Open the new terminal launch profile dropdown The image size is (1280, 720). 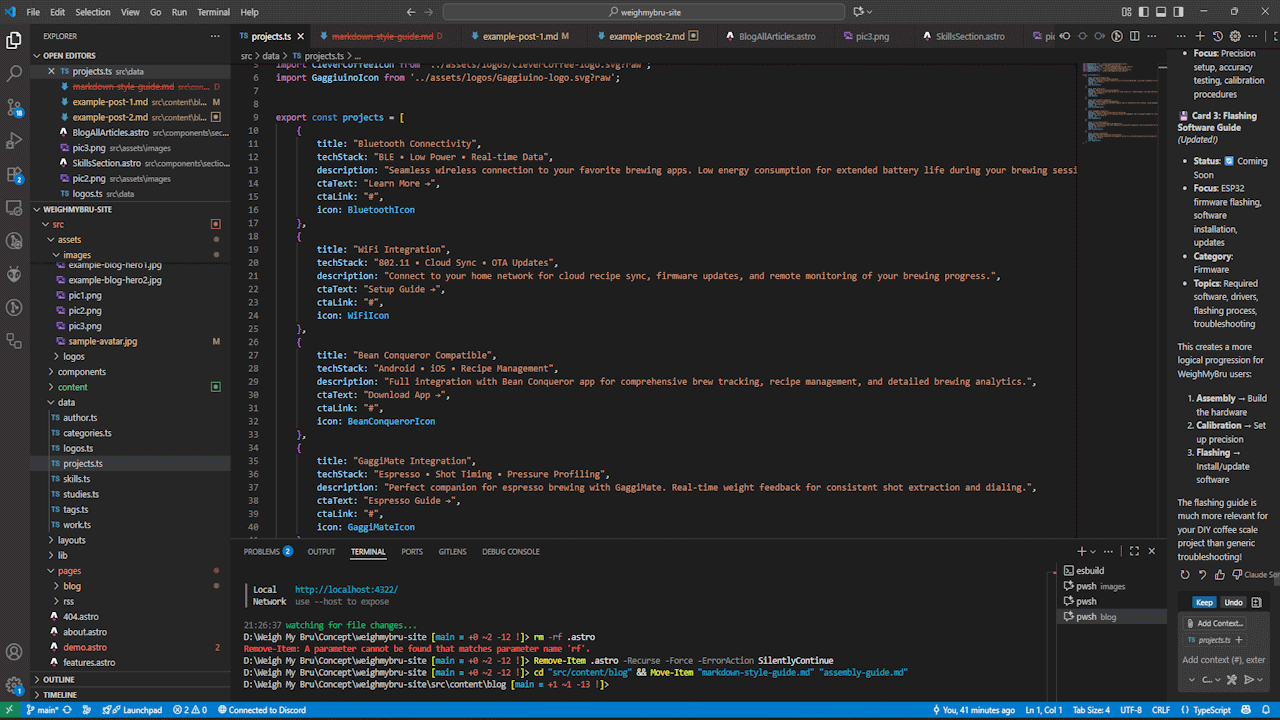(1094, 551)
